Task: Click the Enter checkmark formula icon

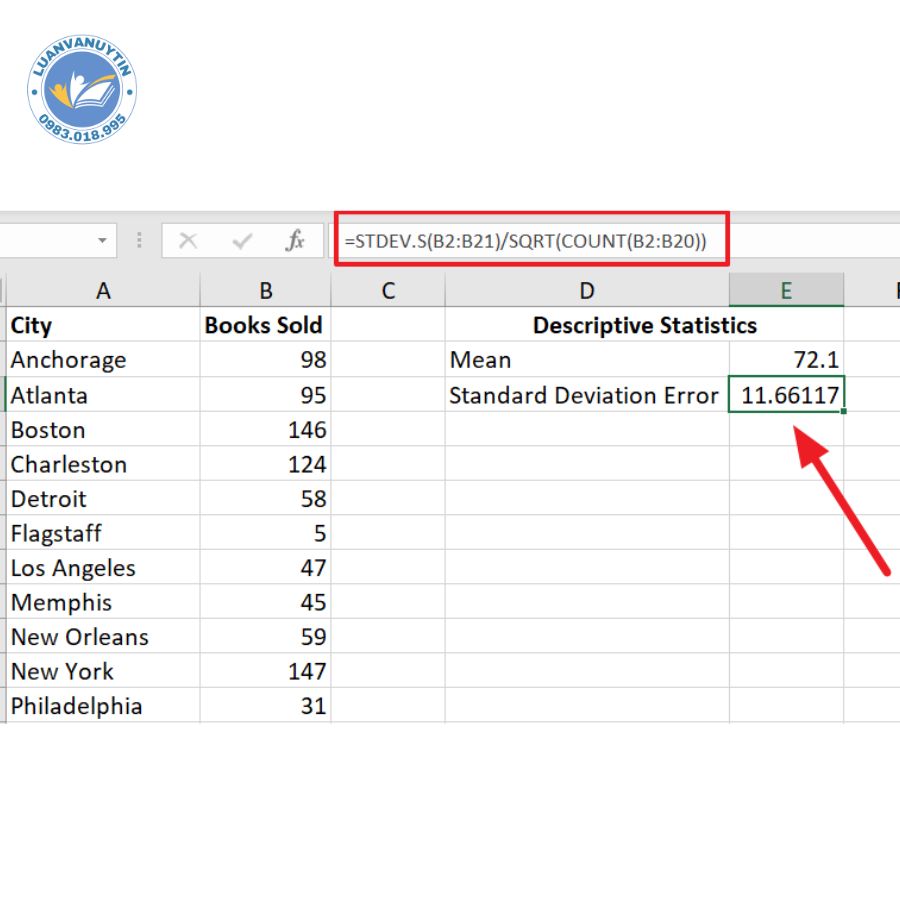Action: tap(242, 241)
